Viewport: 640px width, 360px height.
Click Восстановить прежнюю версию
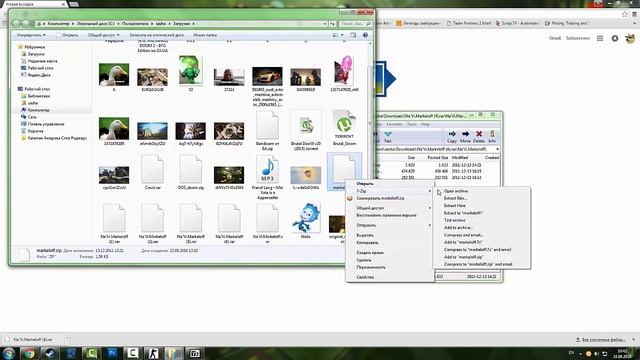point(386,215)
